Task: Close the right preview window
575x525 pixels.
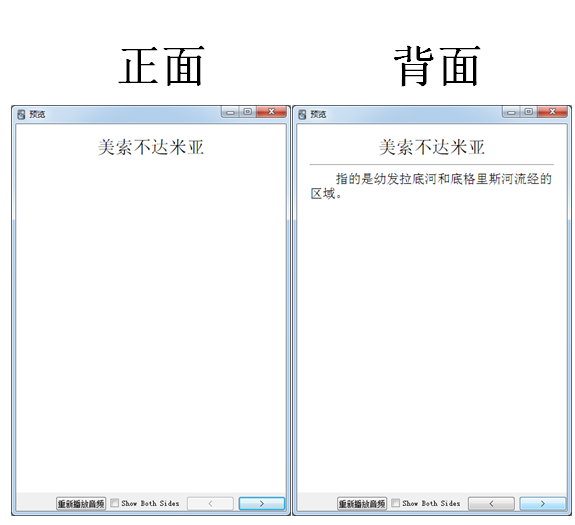Action: [552, 112]
